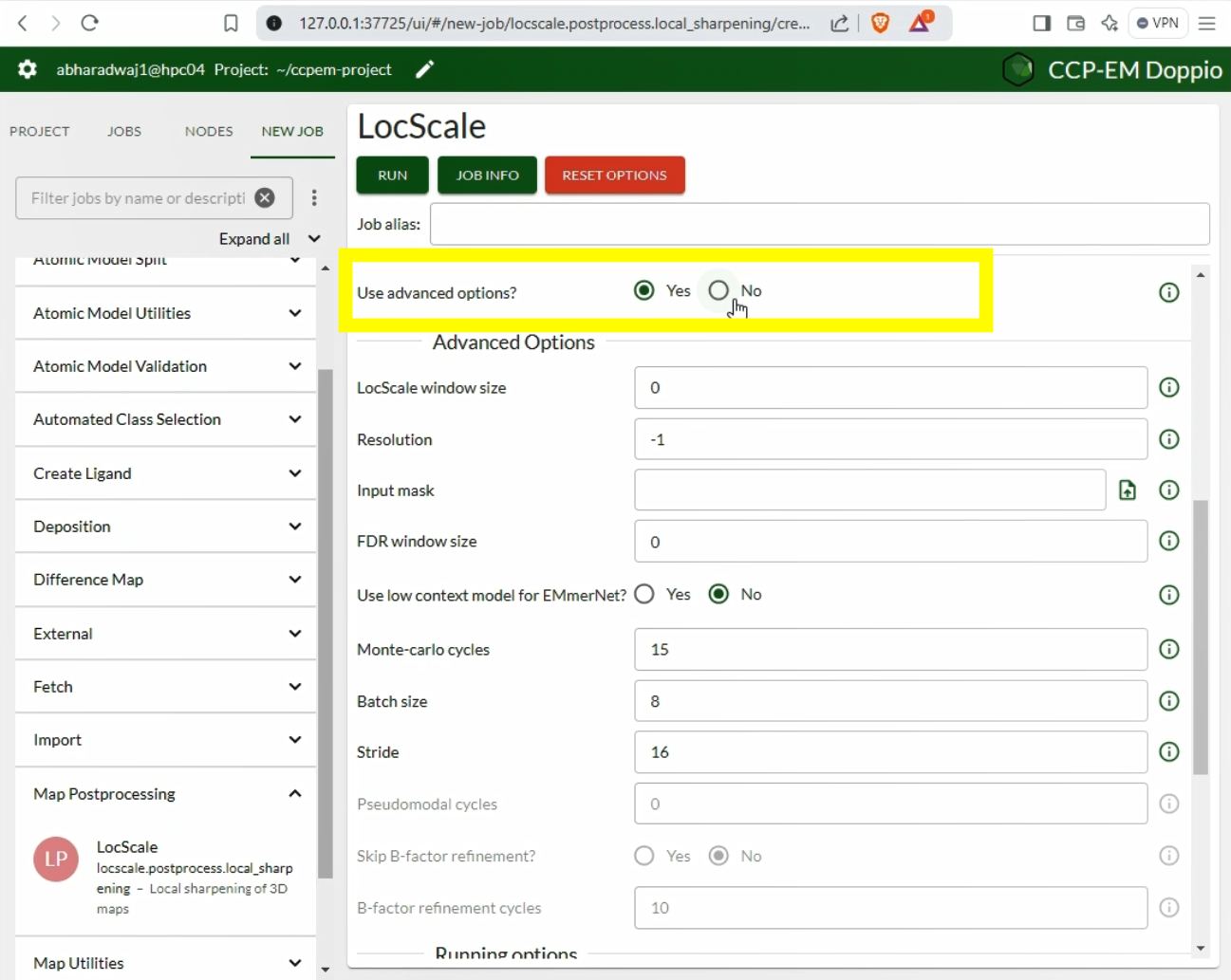
Task: Select the LocScale local sharpening job
Action: [x=165, y=877]
